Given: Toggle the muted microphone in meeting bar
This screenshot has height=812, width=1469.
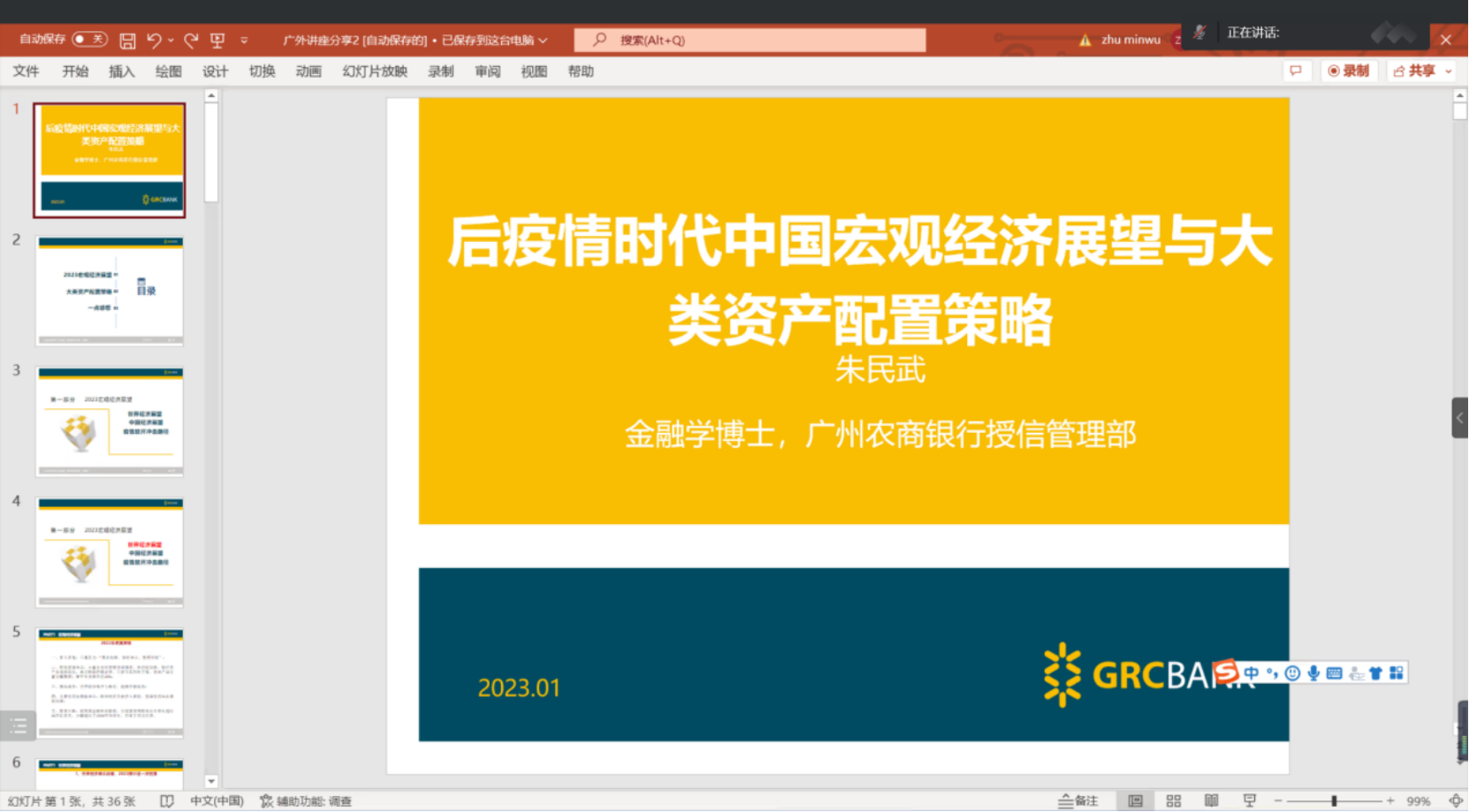Looking at the screenshot, I should point(1199,33).
